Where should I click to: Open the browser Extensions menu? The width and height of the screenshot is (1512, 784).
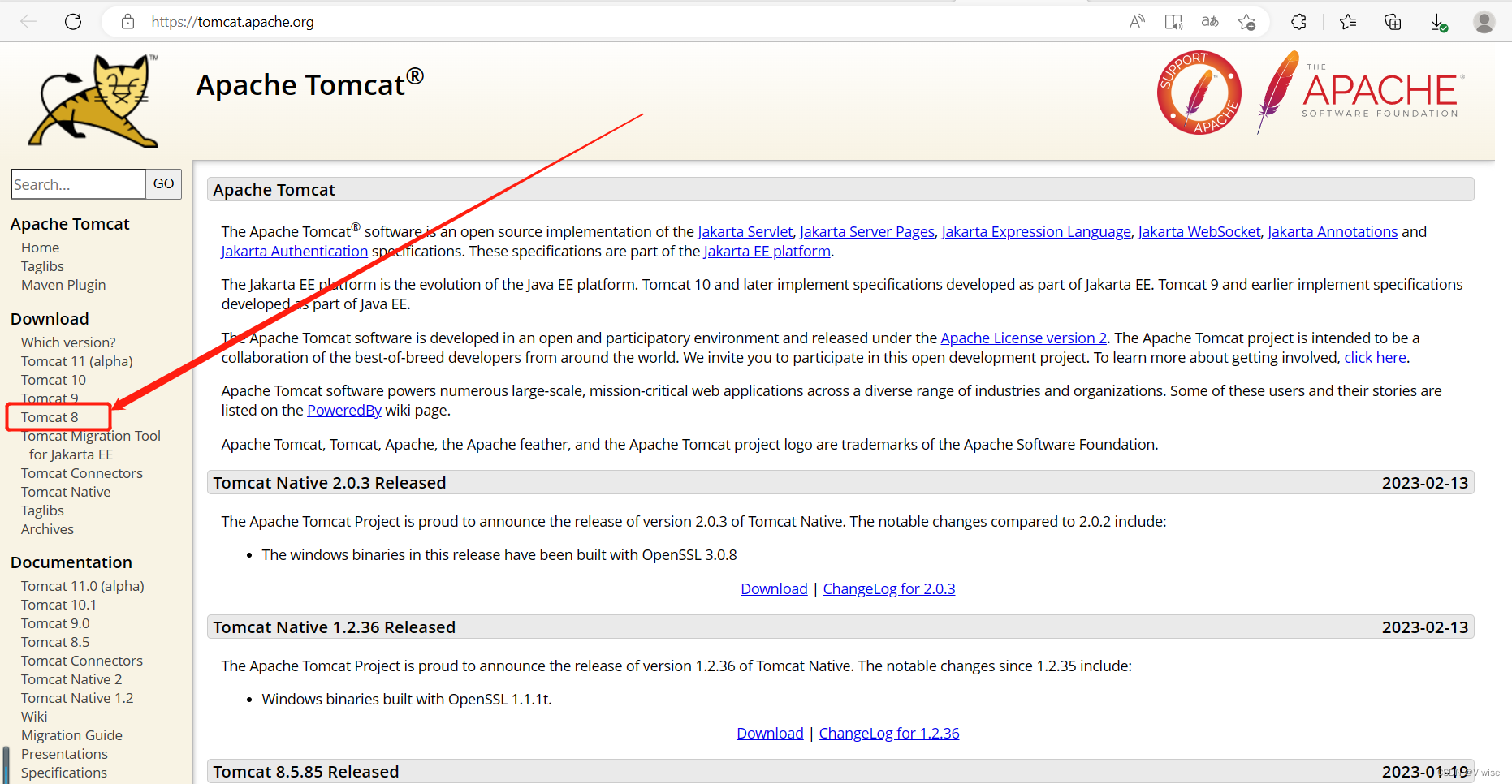(1298, 22)
